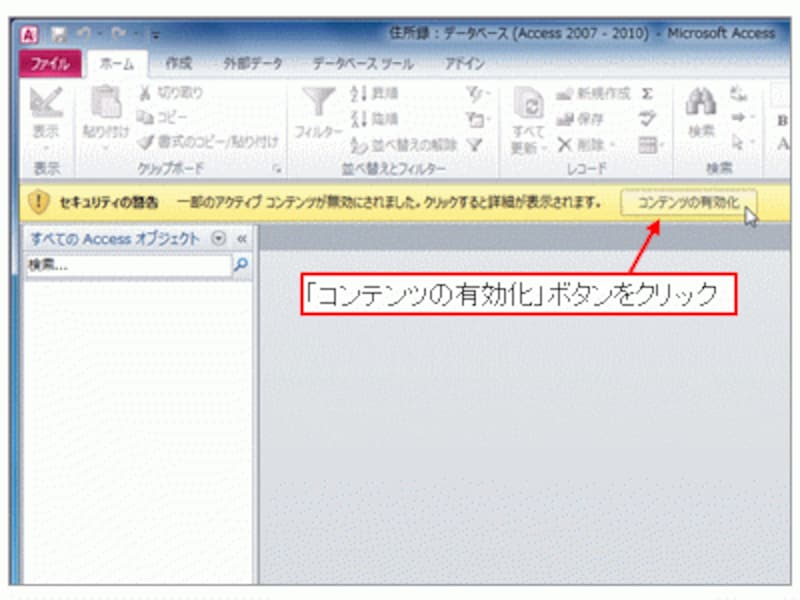Click 新規作成 (New record)

(593, 93)
